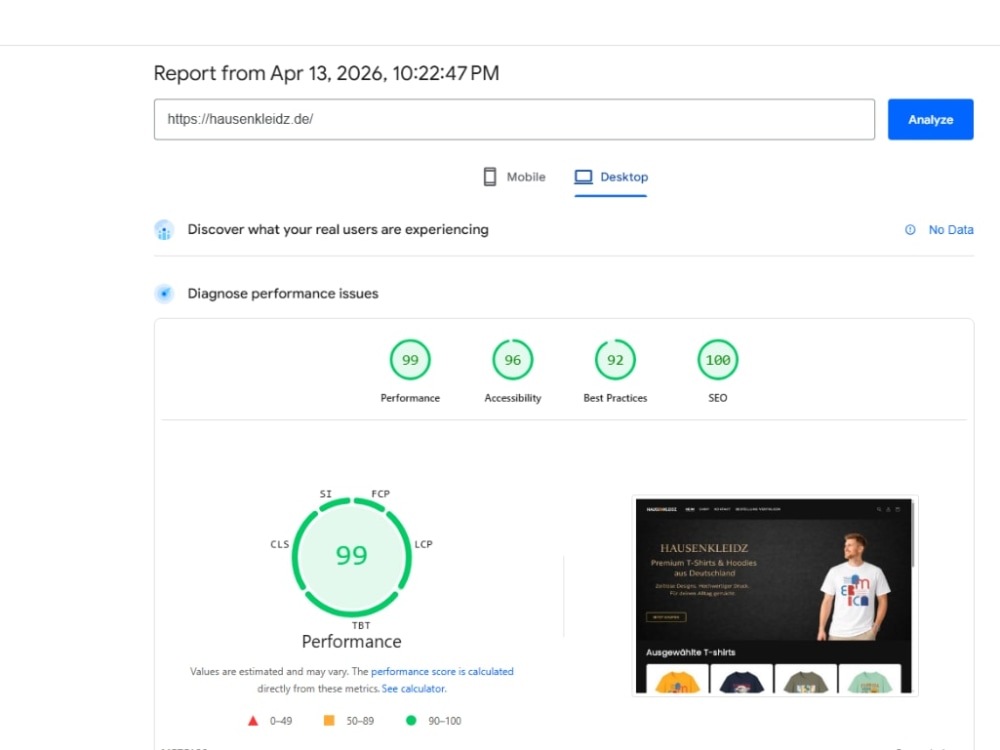Jump to the Accessibility score gauge 96
The width and height of the screenshot is (1000, 750).
[x=513, y=360]
